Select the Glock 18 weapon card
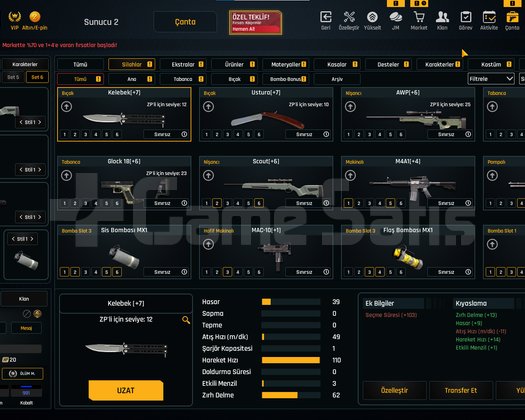 (124, 183)
